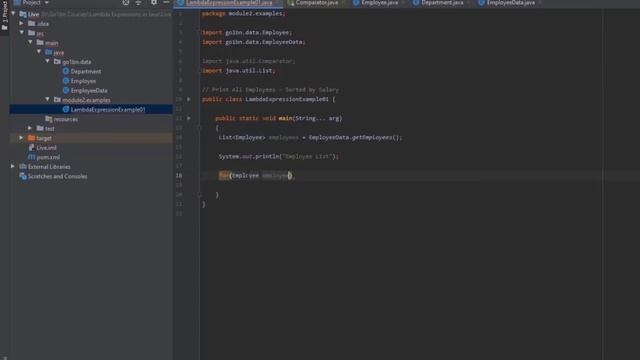Click the blue java source folder icon
640x360 pixels.
(x=49, y=52)
